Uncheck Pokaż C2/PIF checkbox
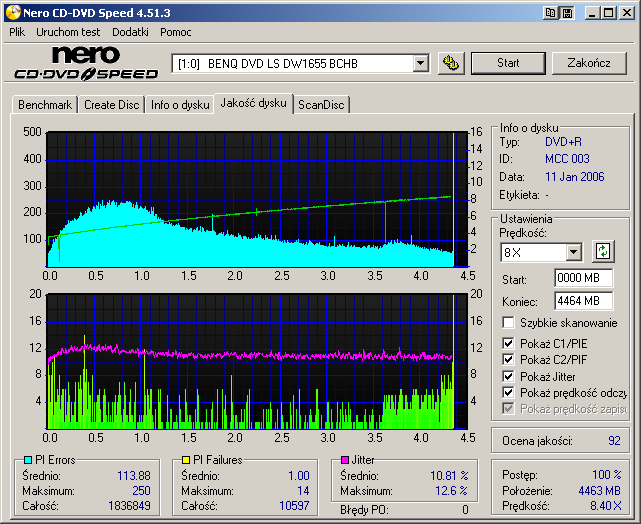Screen dimensions: 641x524 508,360
